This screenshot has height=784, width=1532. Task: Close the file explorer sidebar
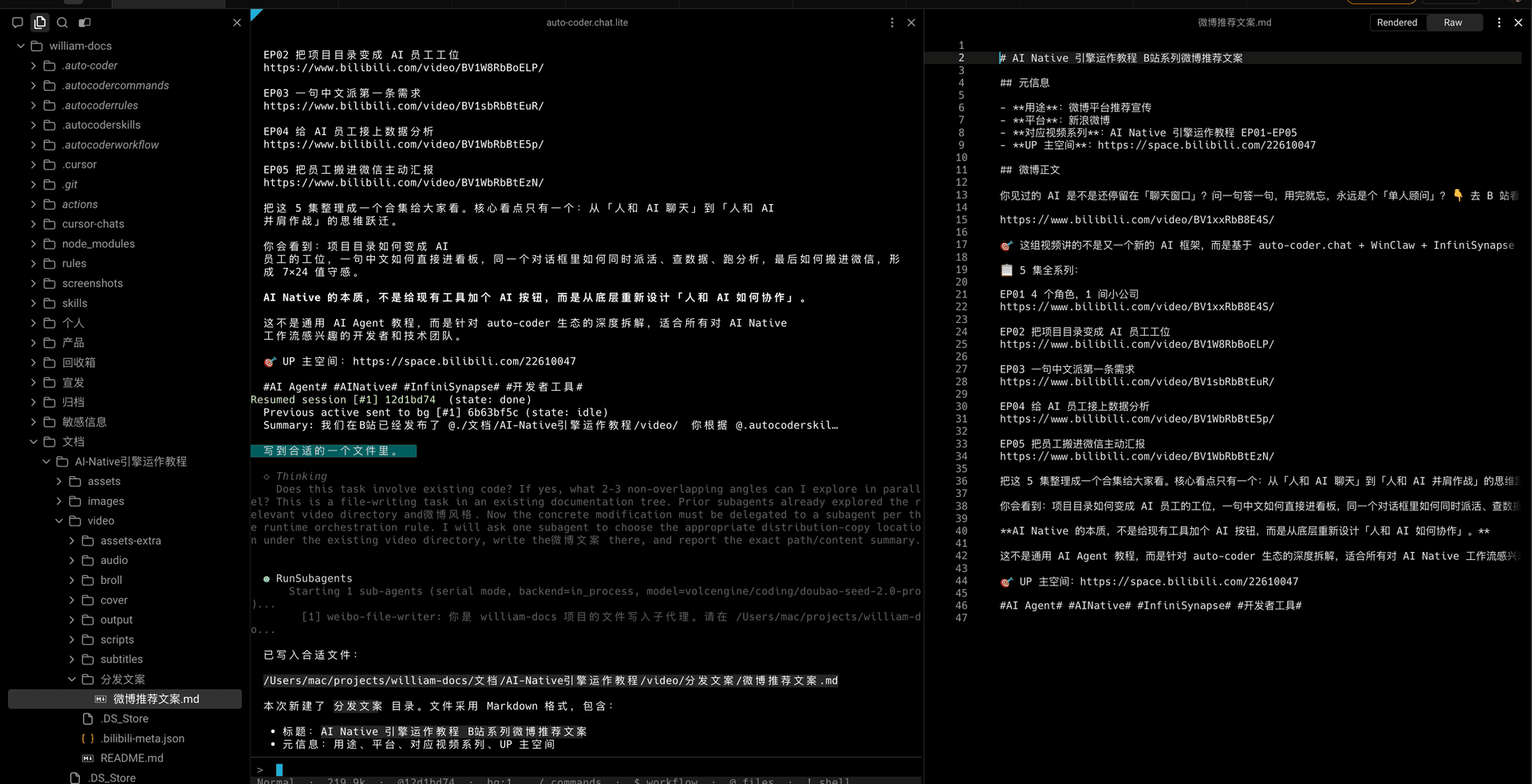237,22
